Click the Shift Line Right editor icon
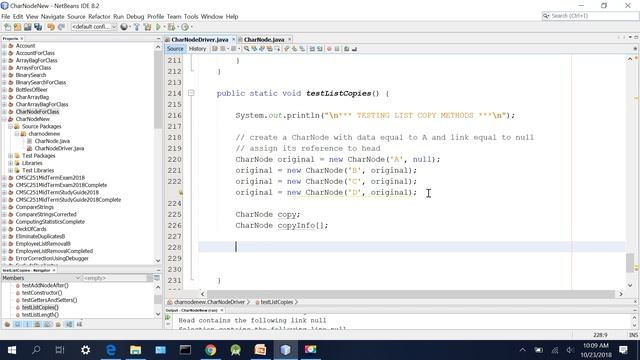This screenshot has width=640, height=360. pyautogui.click(x=320, y=49)
